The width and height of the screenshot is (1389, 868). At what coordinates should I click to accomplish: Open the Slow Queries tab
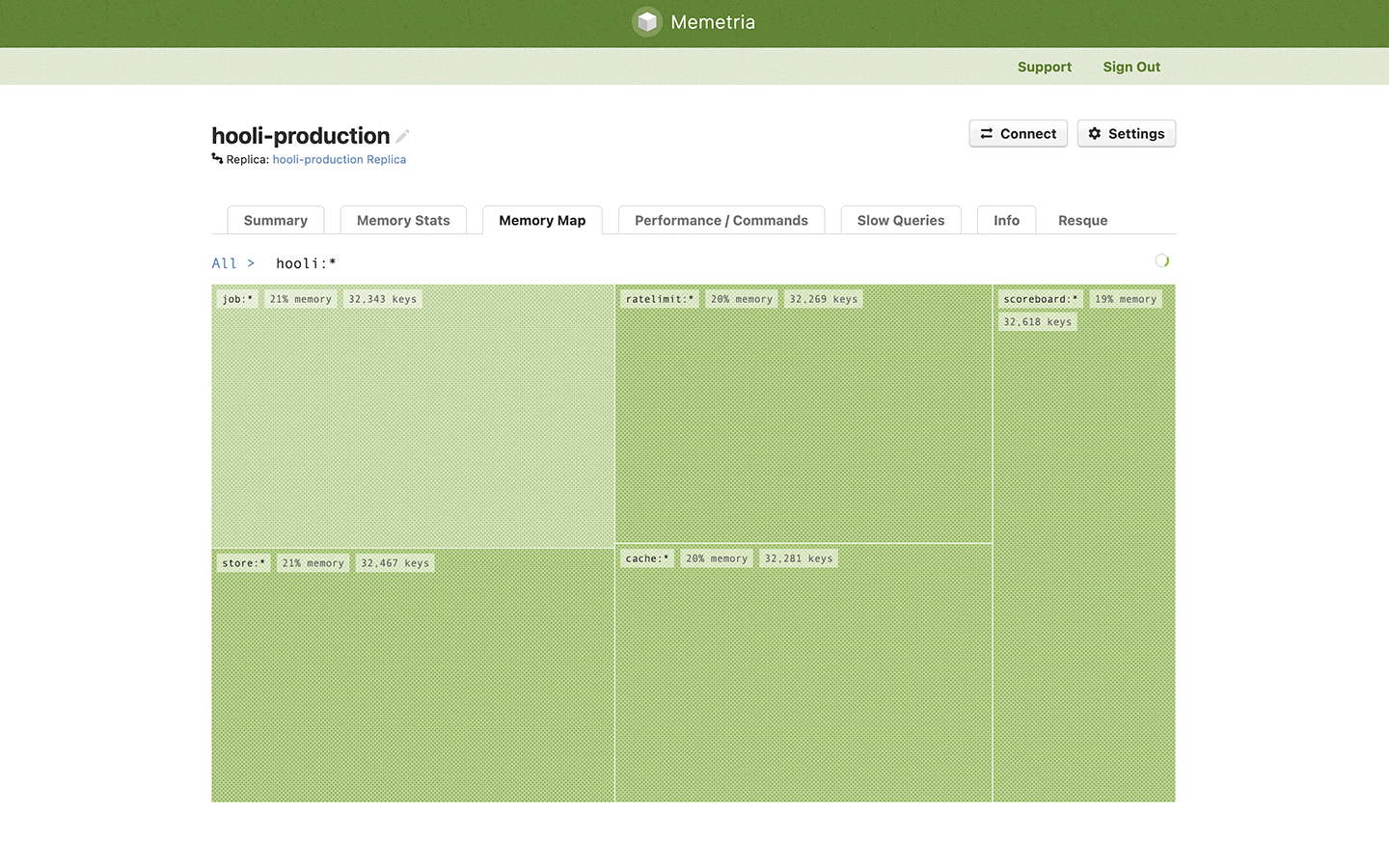click(x=901, y=220)
